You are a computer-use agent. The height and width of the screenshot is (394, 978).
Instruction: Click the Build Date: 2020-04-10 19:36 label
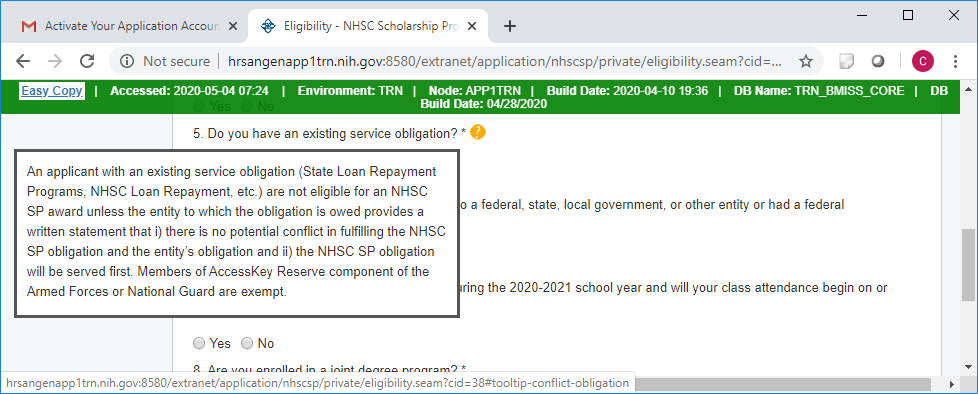click(627, 91)
